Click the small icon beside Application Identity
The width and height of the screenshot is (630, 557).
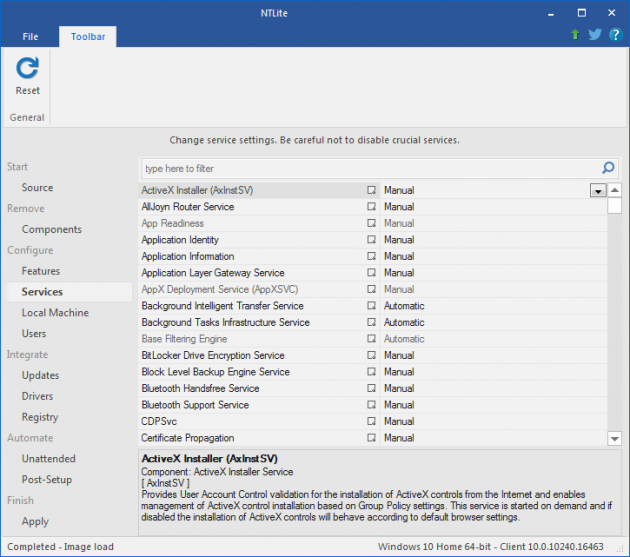click(371, 240)
